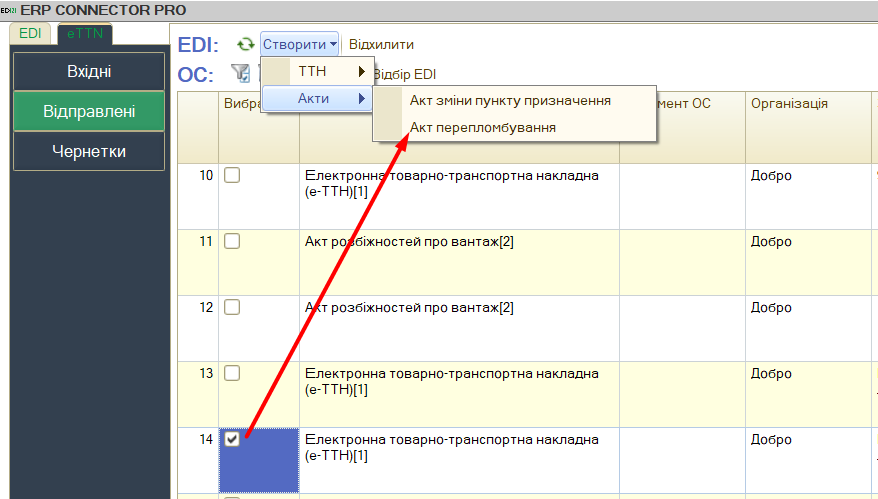This screenshot has height=499, width=878.
Task: Click Відбір EDI filter button
Action: tap(404, 74)
